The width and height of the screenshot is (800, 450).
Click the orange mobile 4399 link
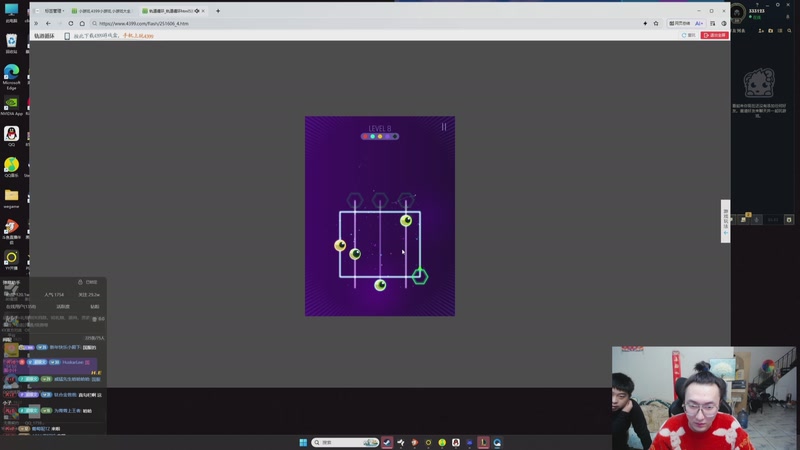click(x=138, y=36)
